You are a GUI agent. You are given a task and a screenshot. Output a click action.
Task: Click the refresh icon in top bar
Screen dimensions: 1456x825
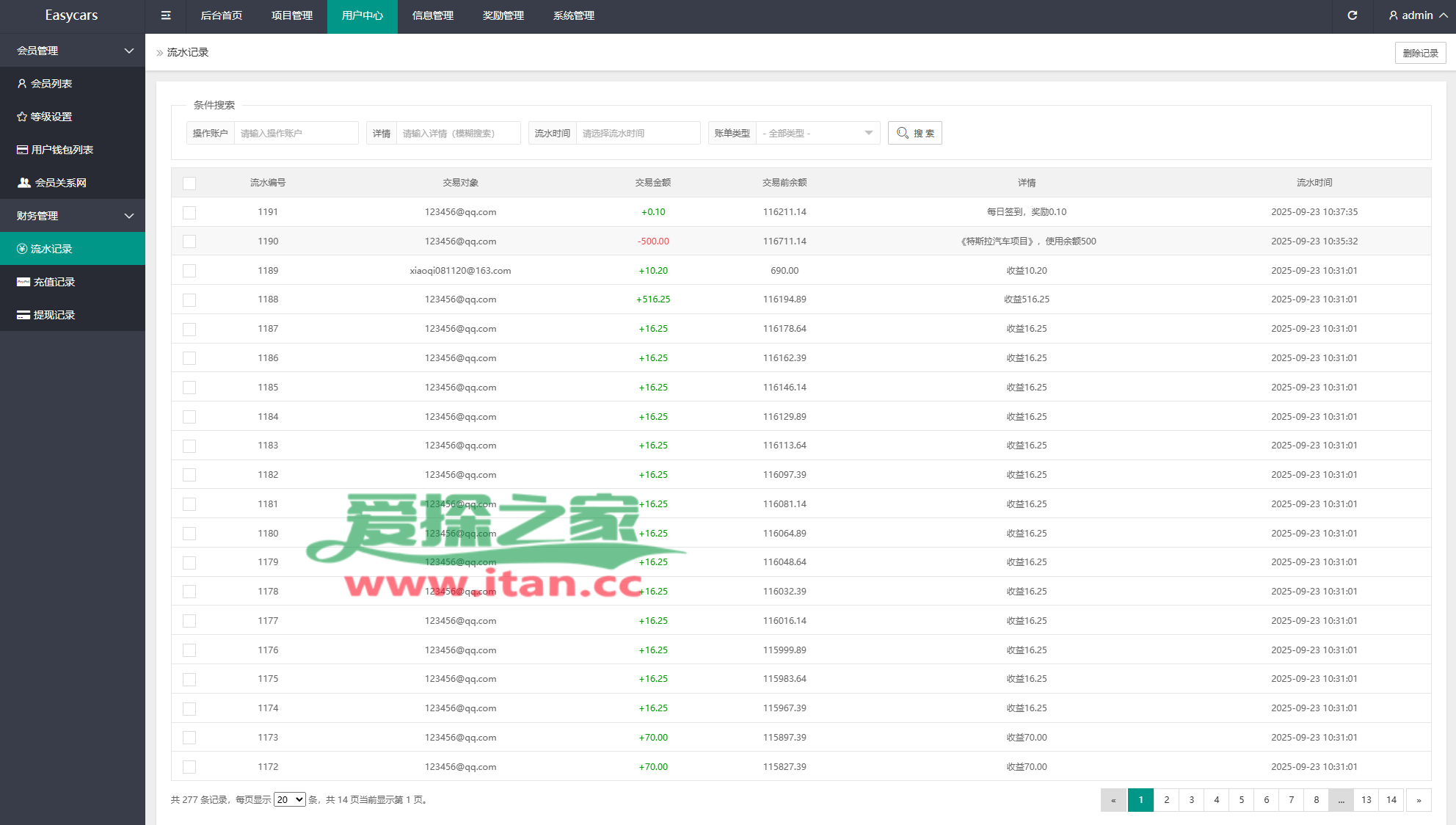1352,15
